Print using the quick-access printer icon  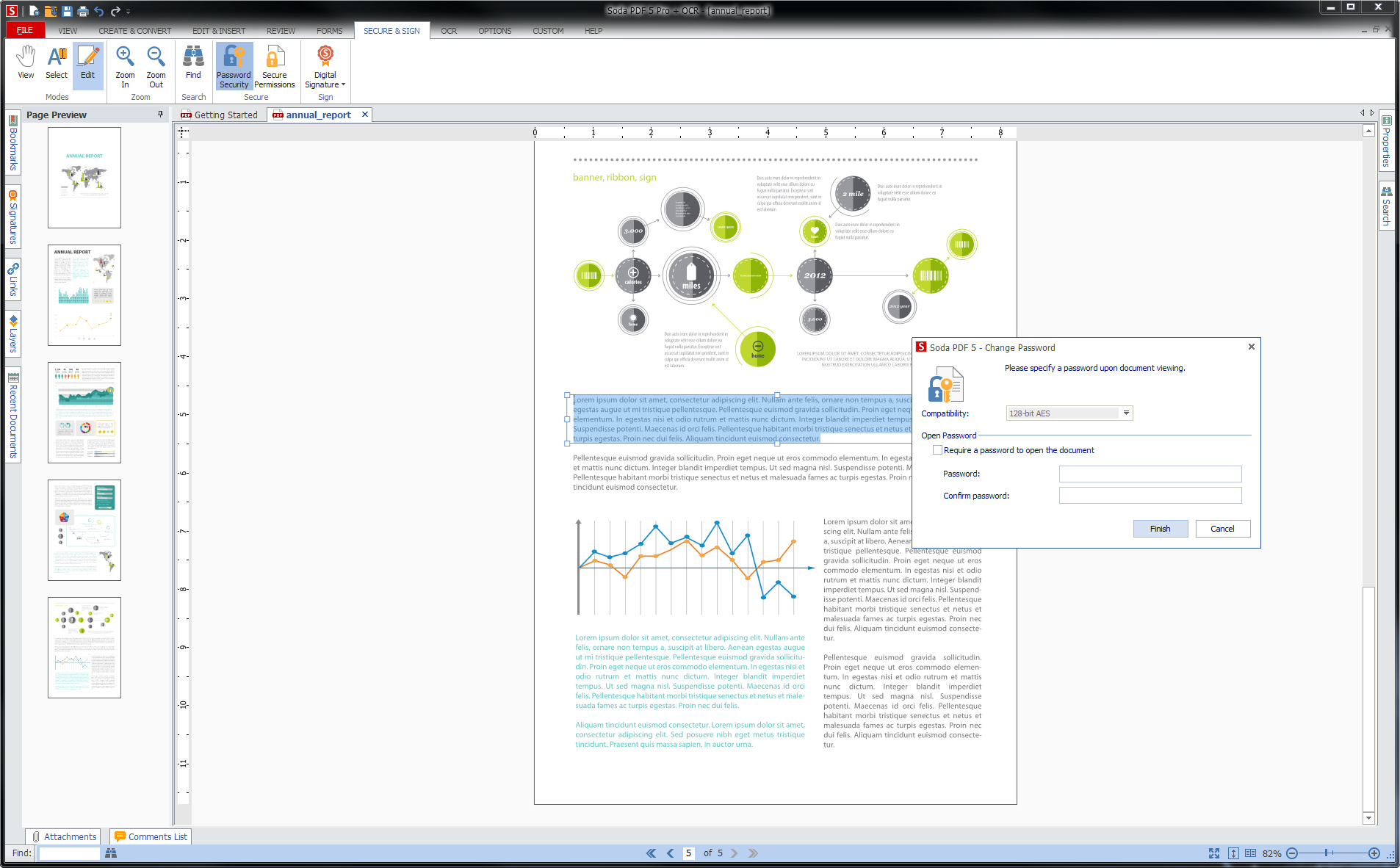pyautogui.click(x=82, y=11)
